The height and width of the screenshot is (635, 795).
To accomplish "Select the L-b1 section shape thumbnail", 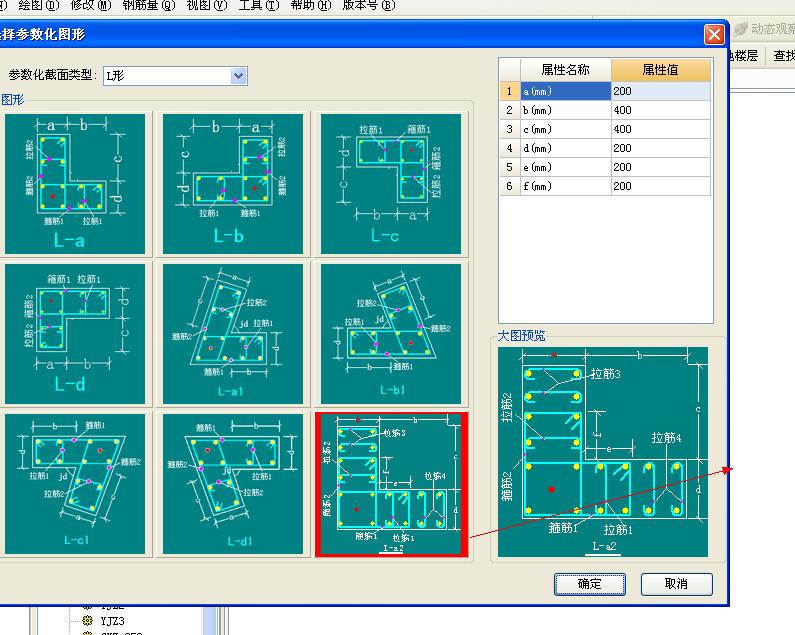I will coord(391,334).
